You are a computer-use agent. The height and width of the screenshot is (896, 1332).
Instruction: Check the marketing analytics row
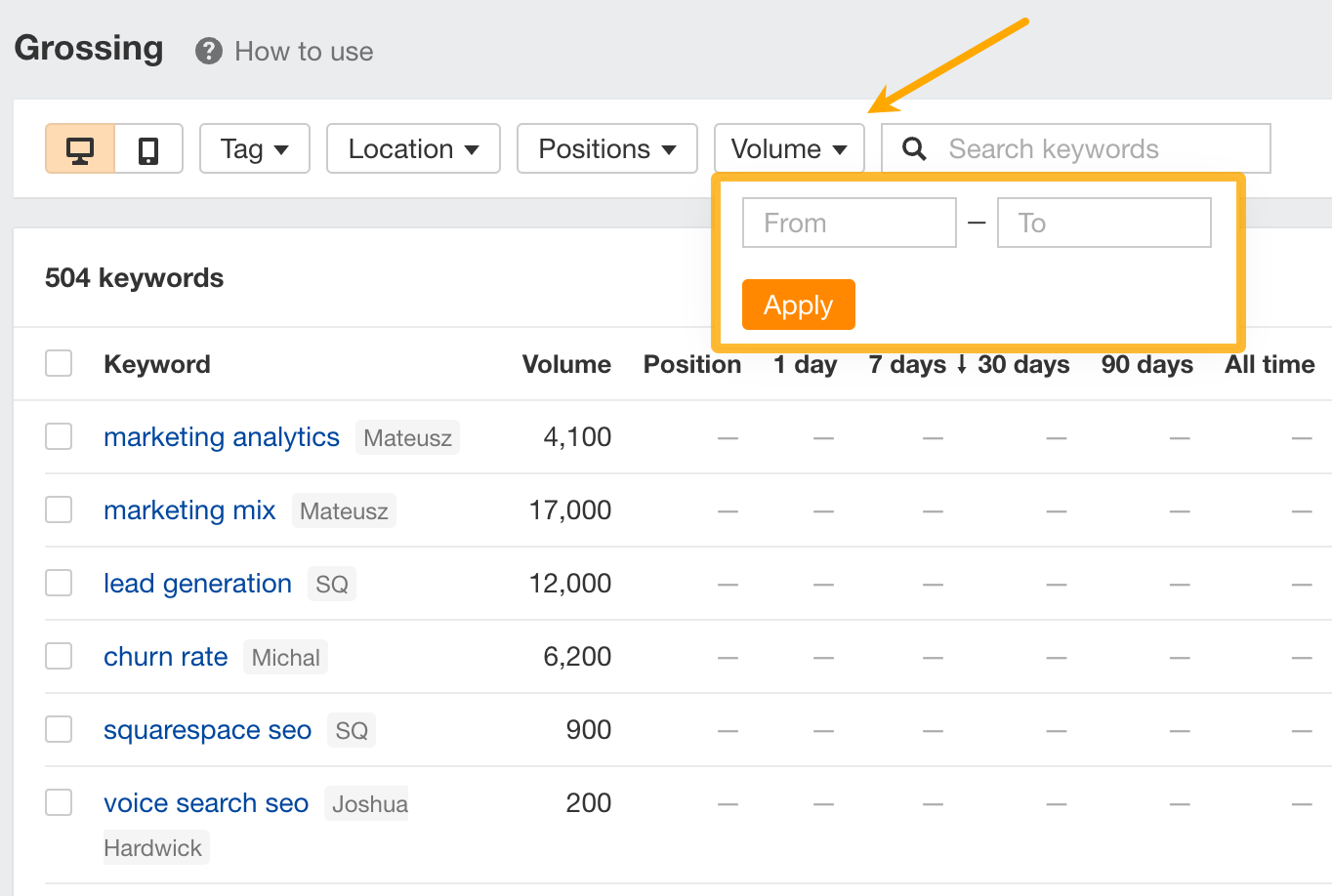[x=59, y=436]
